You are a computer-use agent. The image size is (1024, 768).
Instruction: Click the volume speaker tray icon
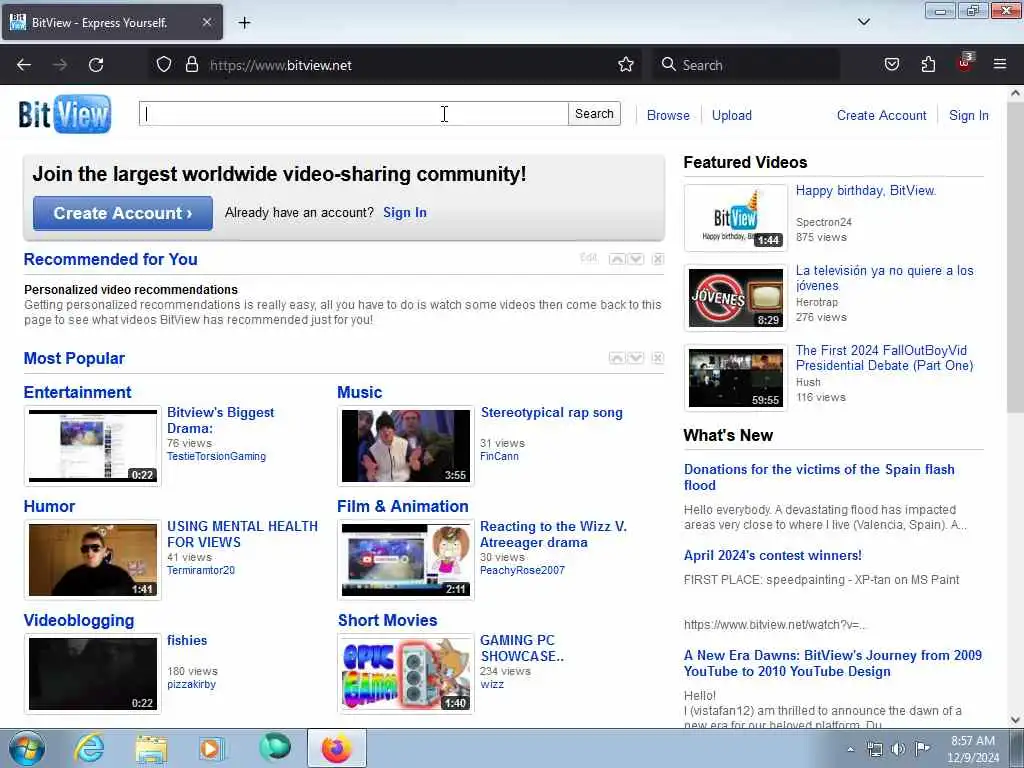click(898, 749)
